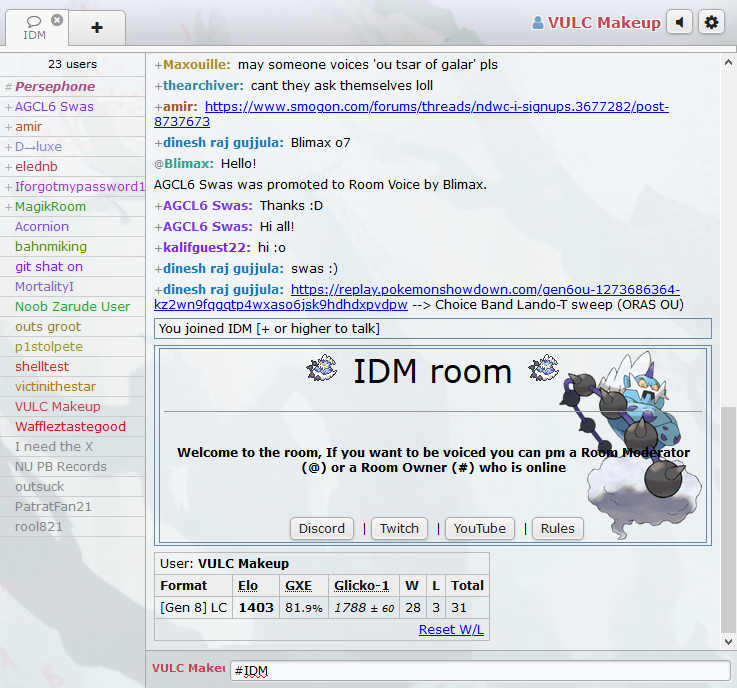This screenshot has width=737, height=688.
Task: Select user Iforgotmypassword1 in user list
Action: (72, 187)
